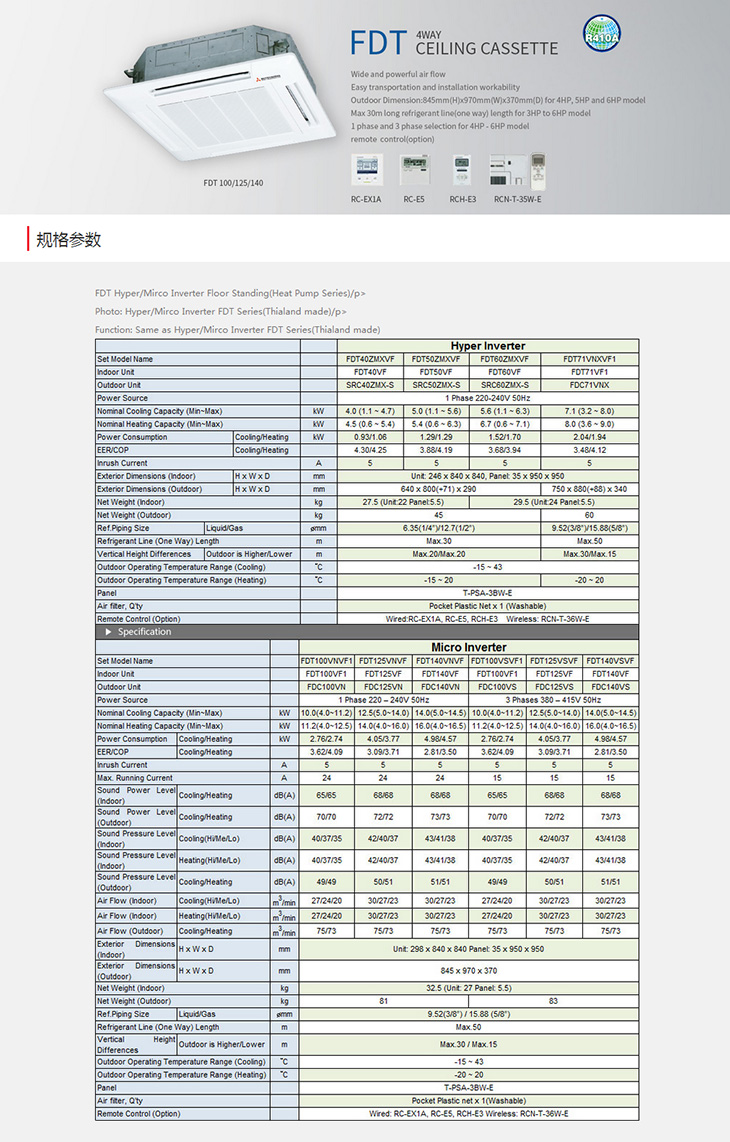Click the 'Easy transportation and installation workability' line

435,87
